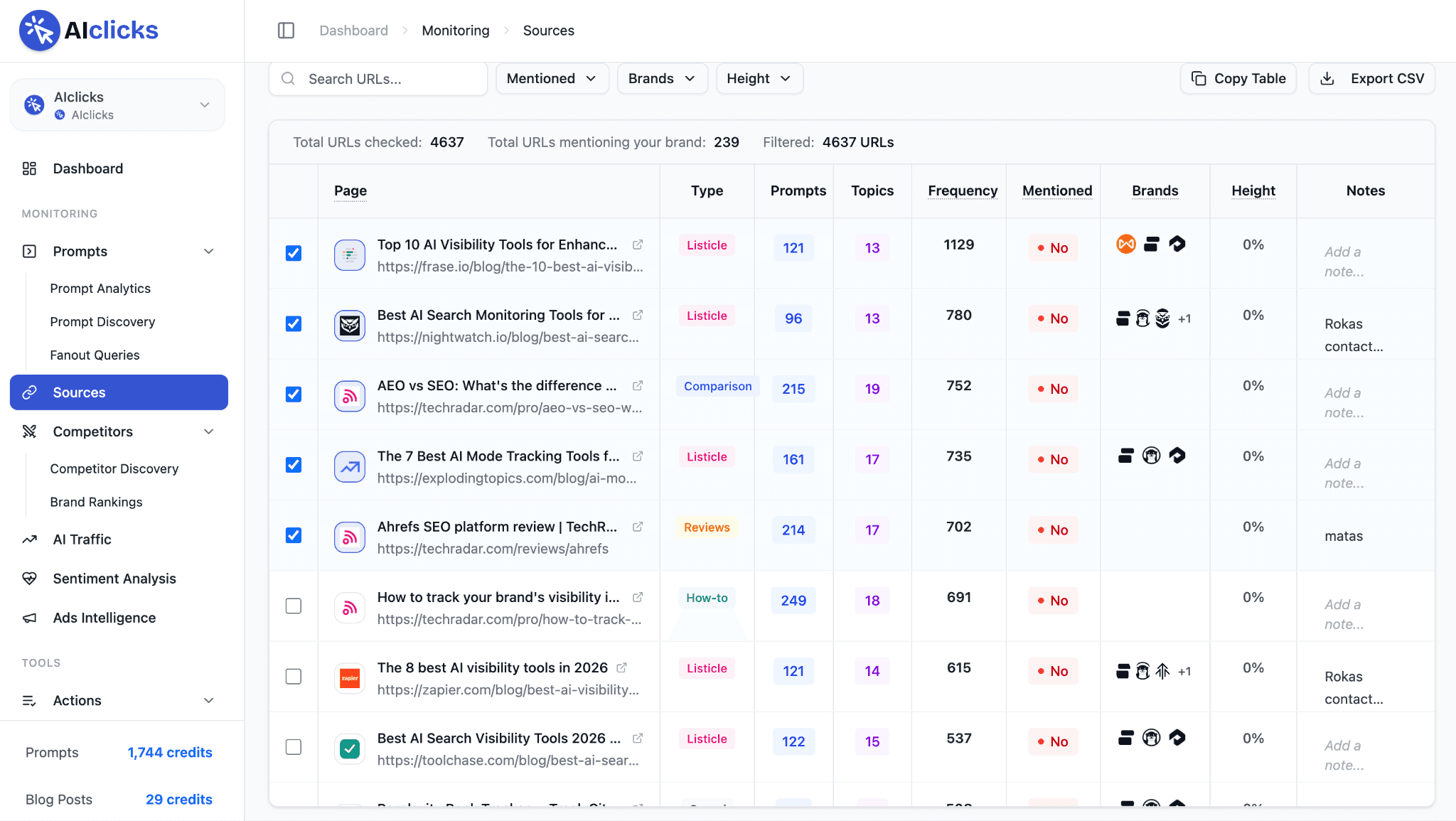Click the orange brand icon in the frase.io row

(x=1126, y=244)
